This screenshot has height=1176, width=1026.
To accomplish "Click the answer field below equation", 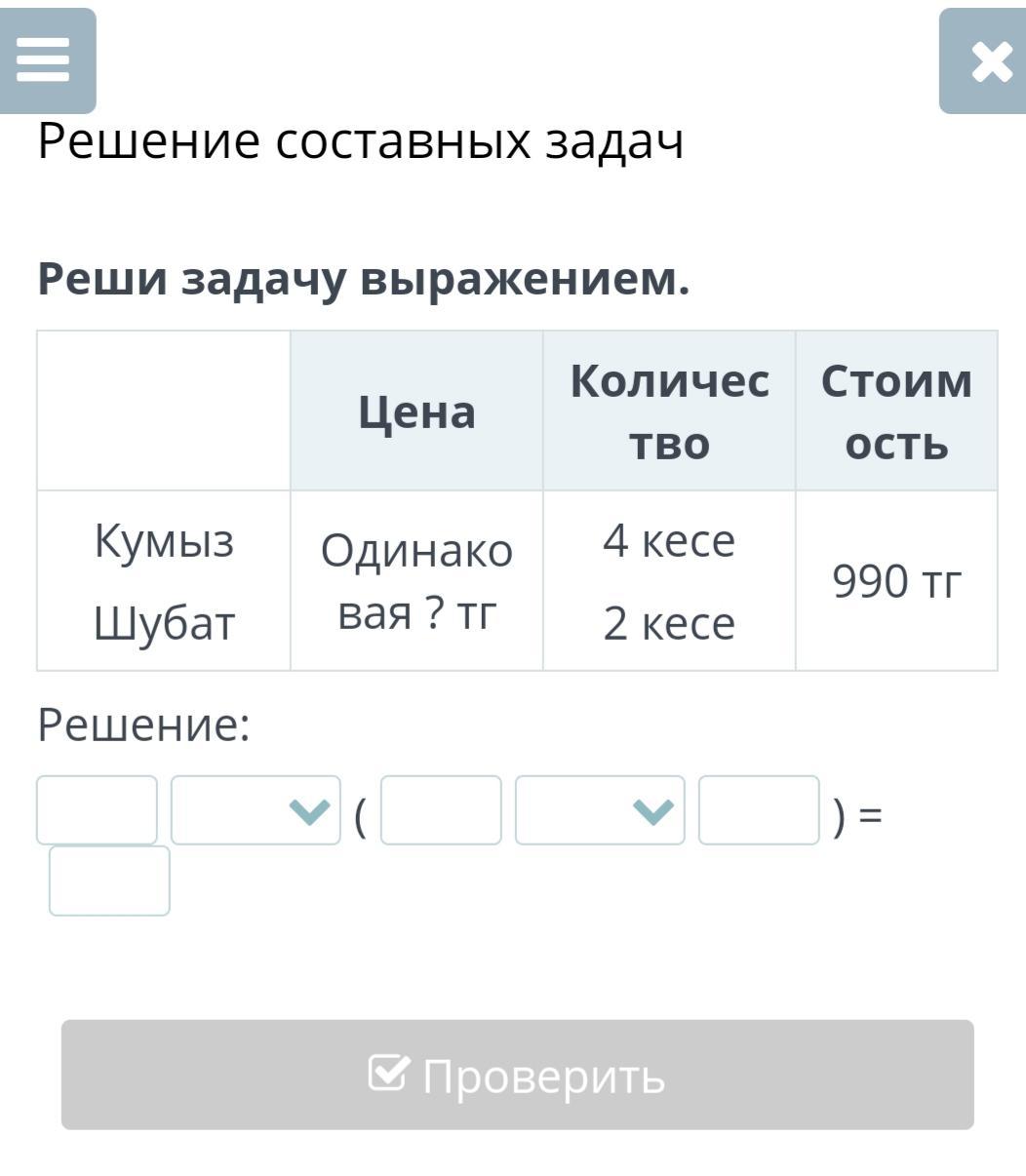I will [109, 881].
